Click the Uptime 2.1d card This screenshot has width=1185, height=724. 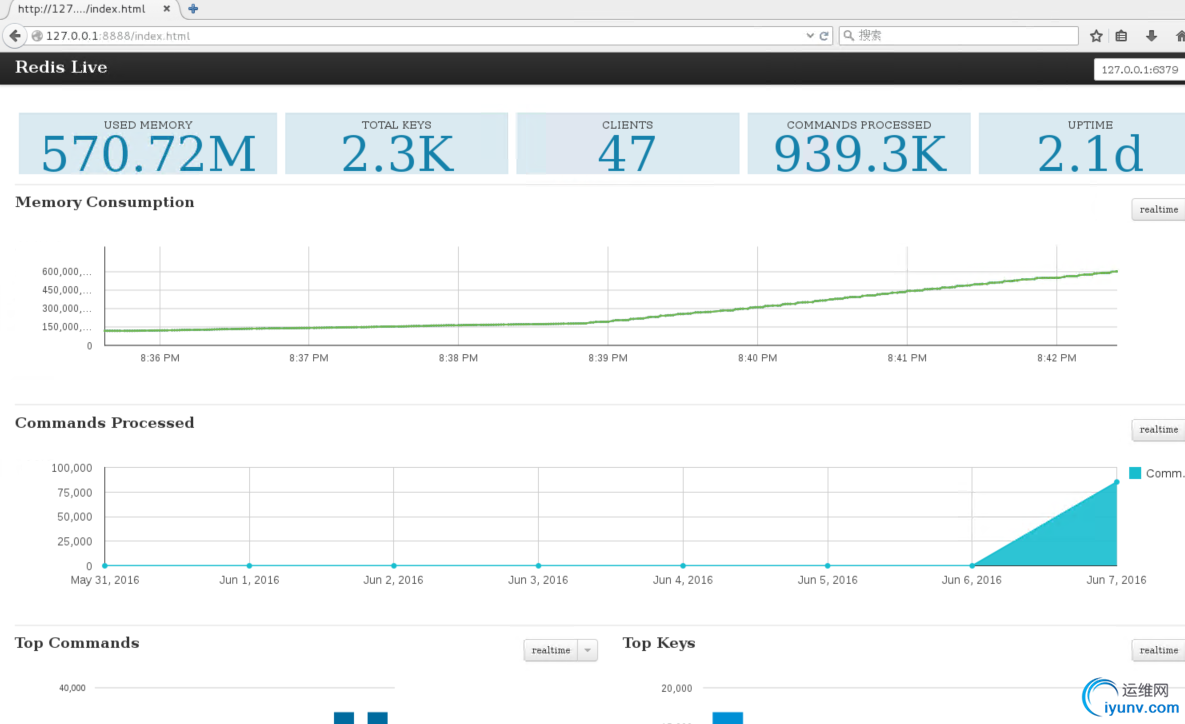pyautogui.click(x=1082, y=144)
